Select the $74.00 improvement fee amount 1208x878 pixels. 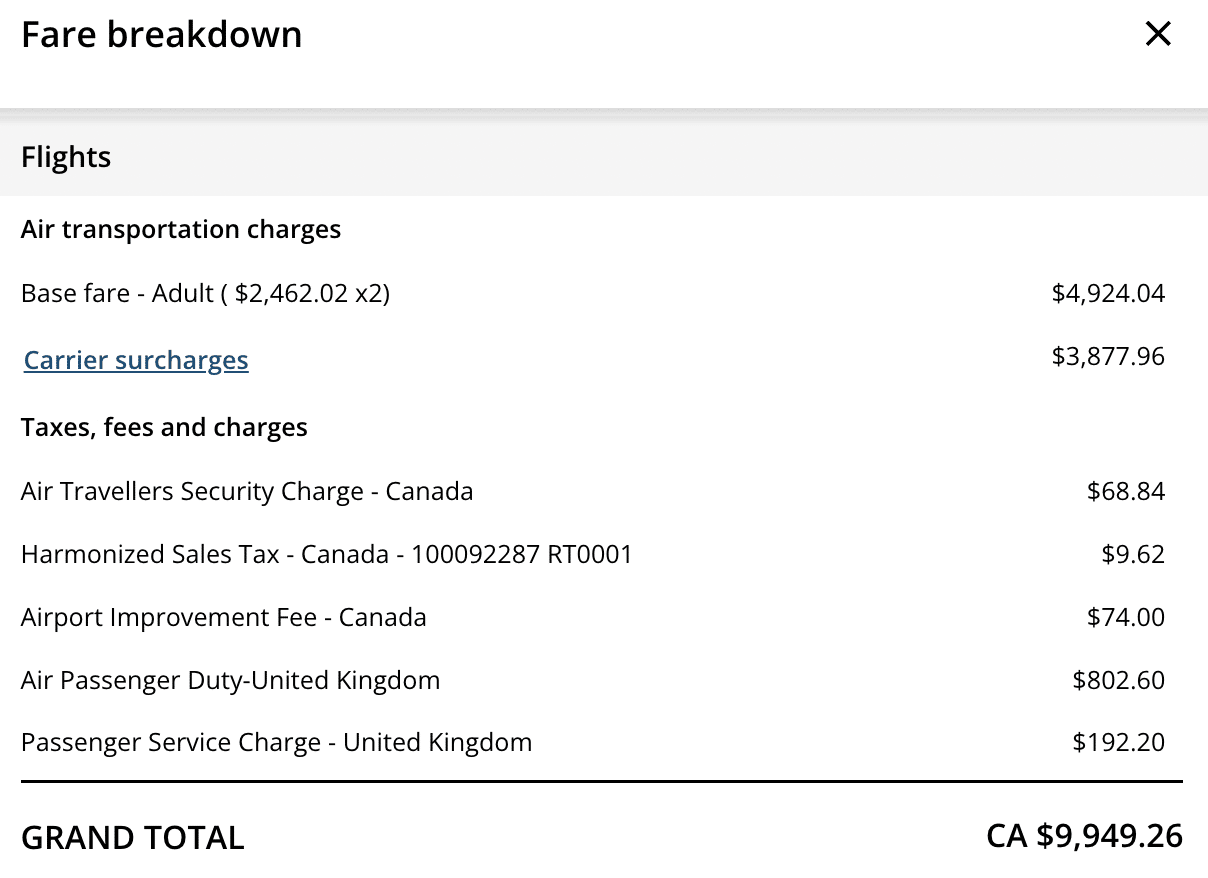point(1126,617)
